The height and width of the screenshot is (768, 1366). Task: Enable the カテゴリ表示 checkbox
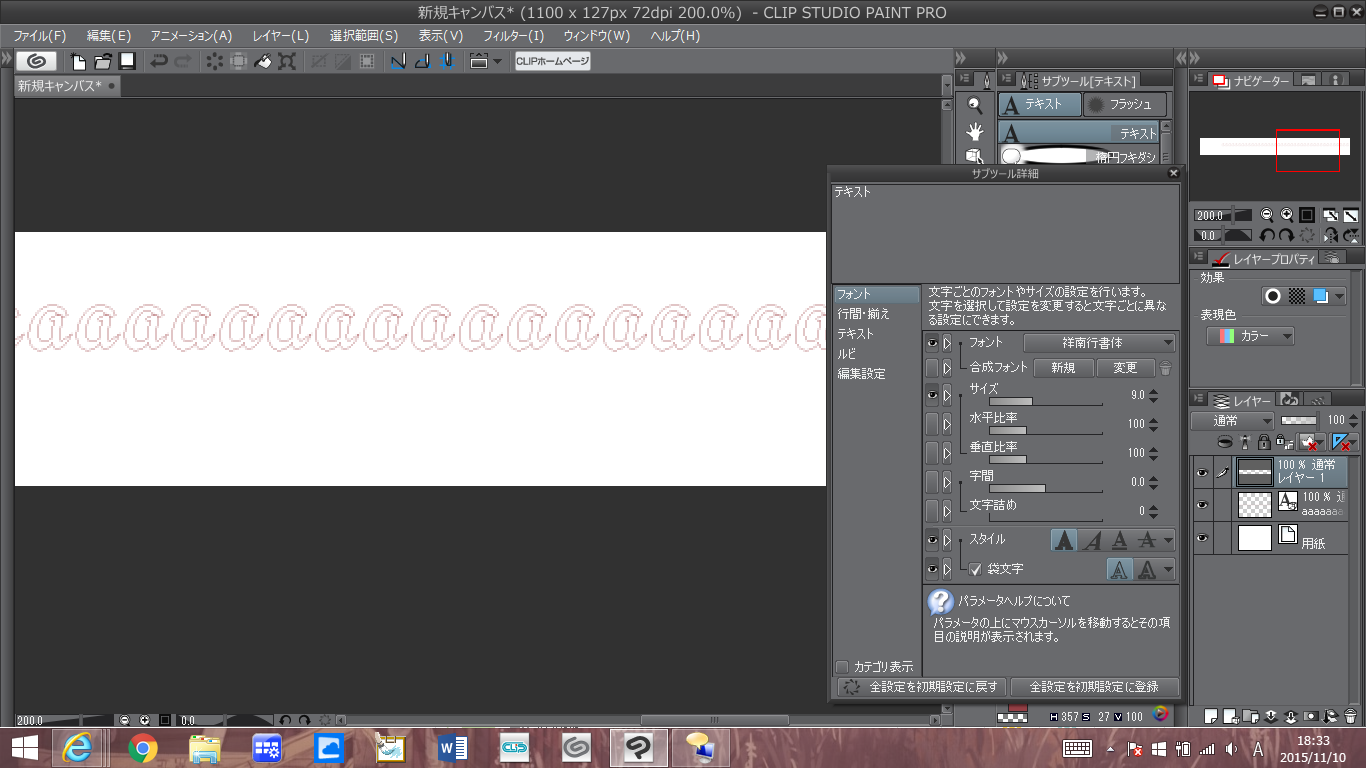pyautogui.click(x=842, y=667)
